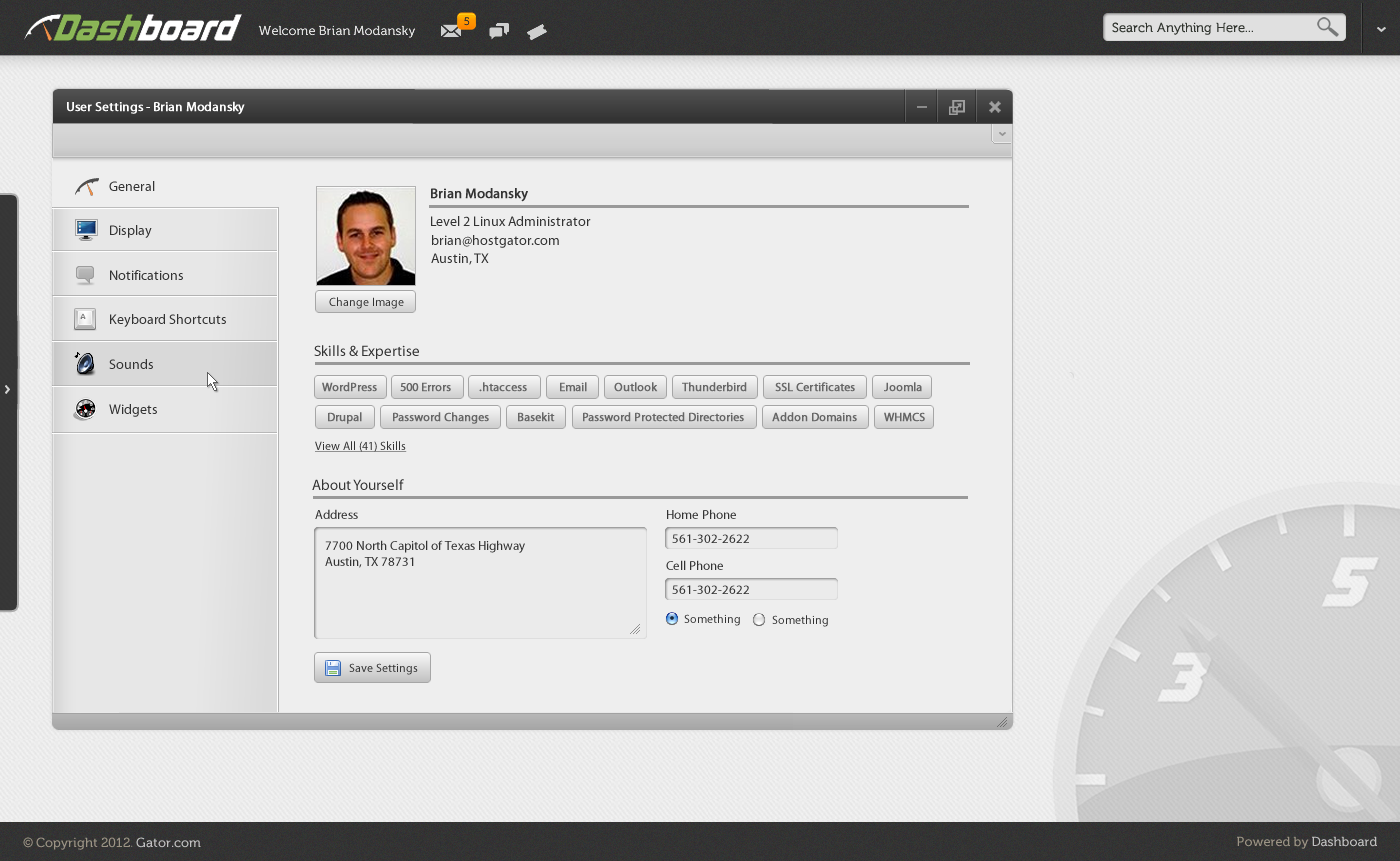Minimize the User Settings window
The width and height of the screenshot is (1400, 861).
tap(922, 107)
